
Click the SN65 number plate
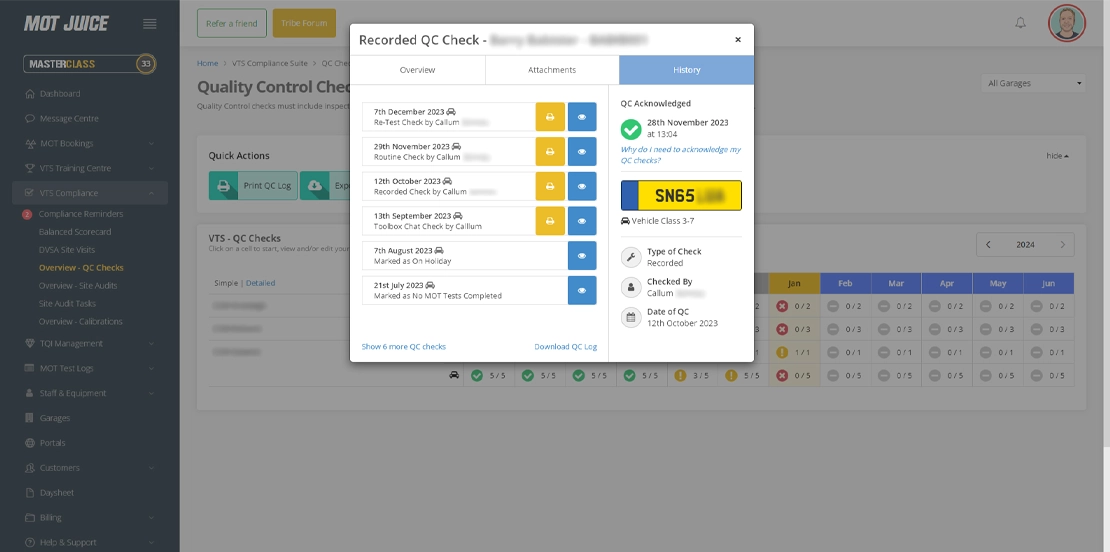[681, 196]
